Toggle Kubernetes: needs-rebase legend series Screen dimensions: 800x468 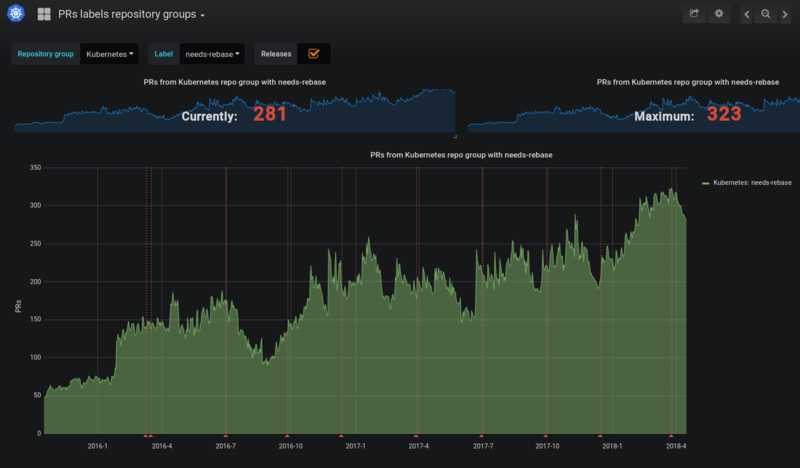click(752, 183)
